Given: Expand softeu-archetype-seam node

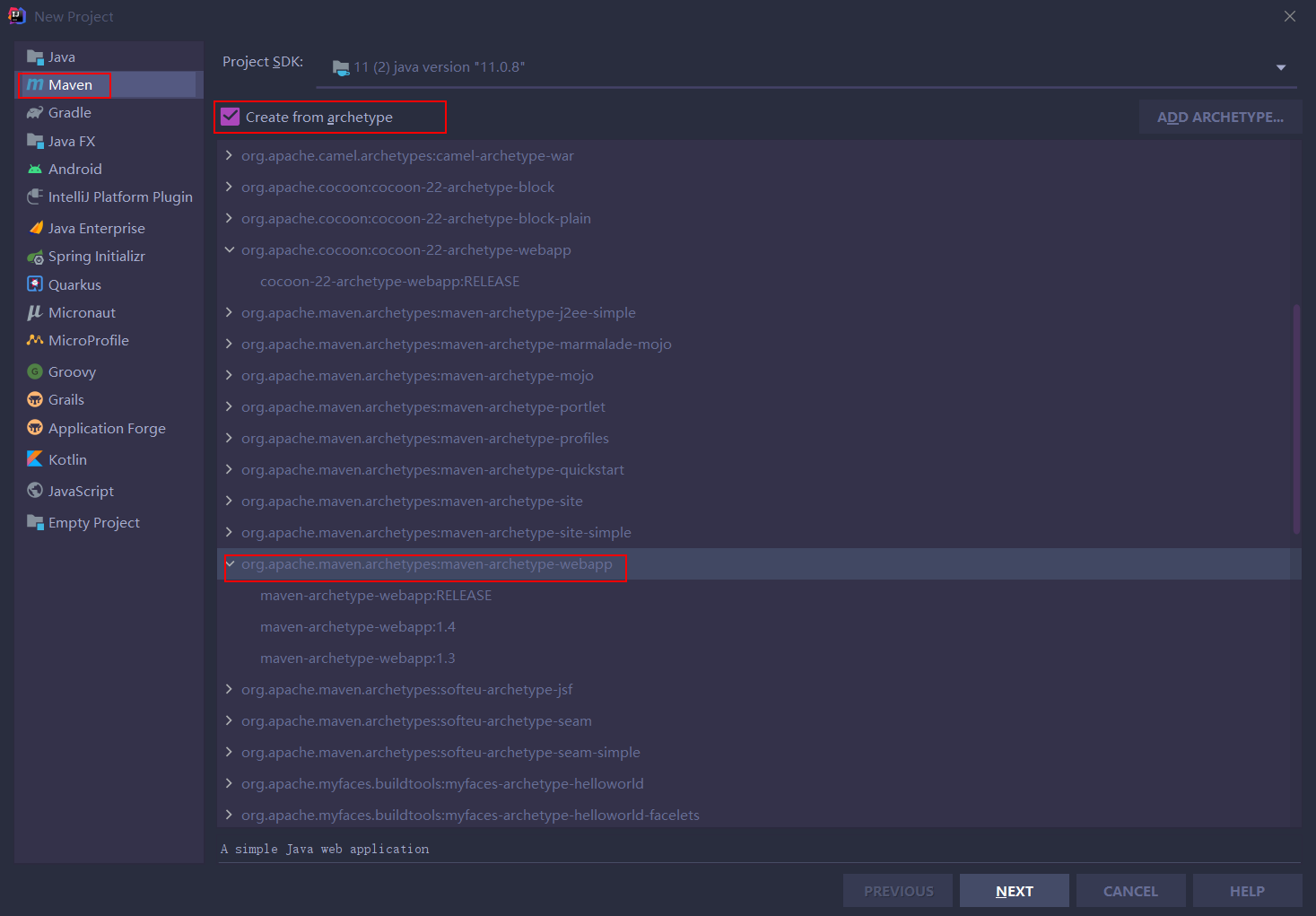Looking at the screenshot, I should [x=229, y=720].
